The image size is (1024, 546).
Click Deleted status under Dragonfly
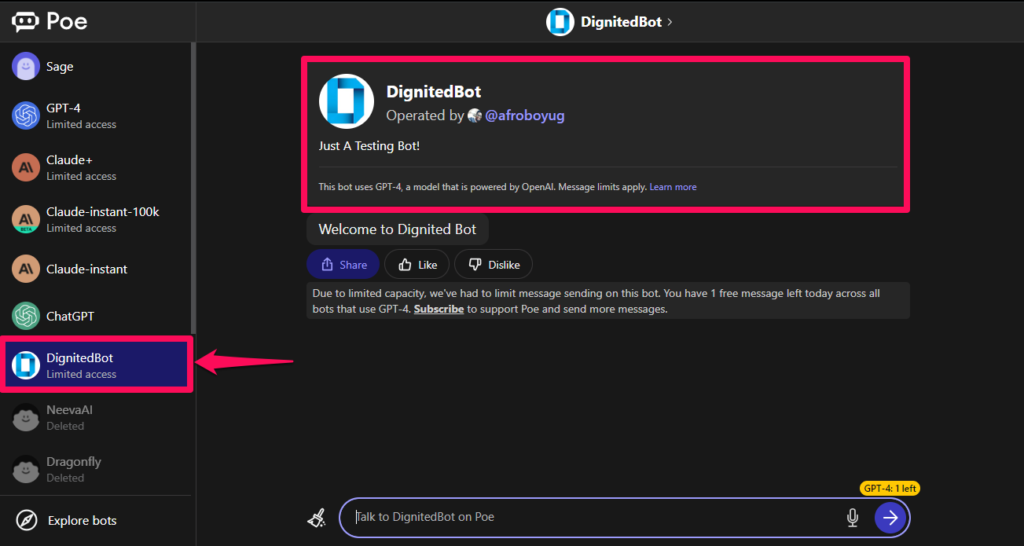(65, 478)
